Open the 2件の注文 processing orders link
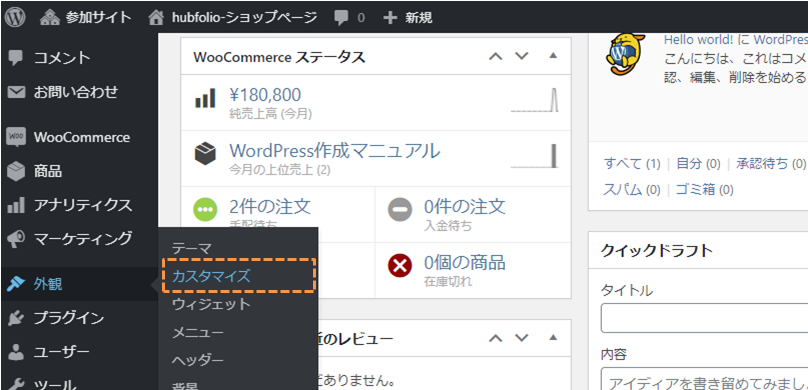Image resolution: width=808 pixels, height=390 pixels. click(270, 207)
